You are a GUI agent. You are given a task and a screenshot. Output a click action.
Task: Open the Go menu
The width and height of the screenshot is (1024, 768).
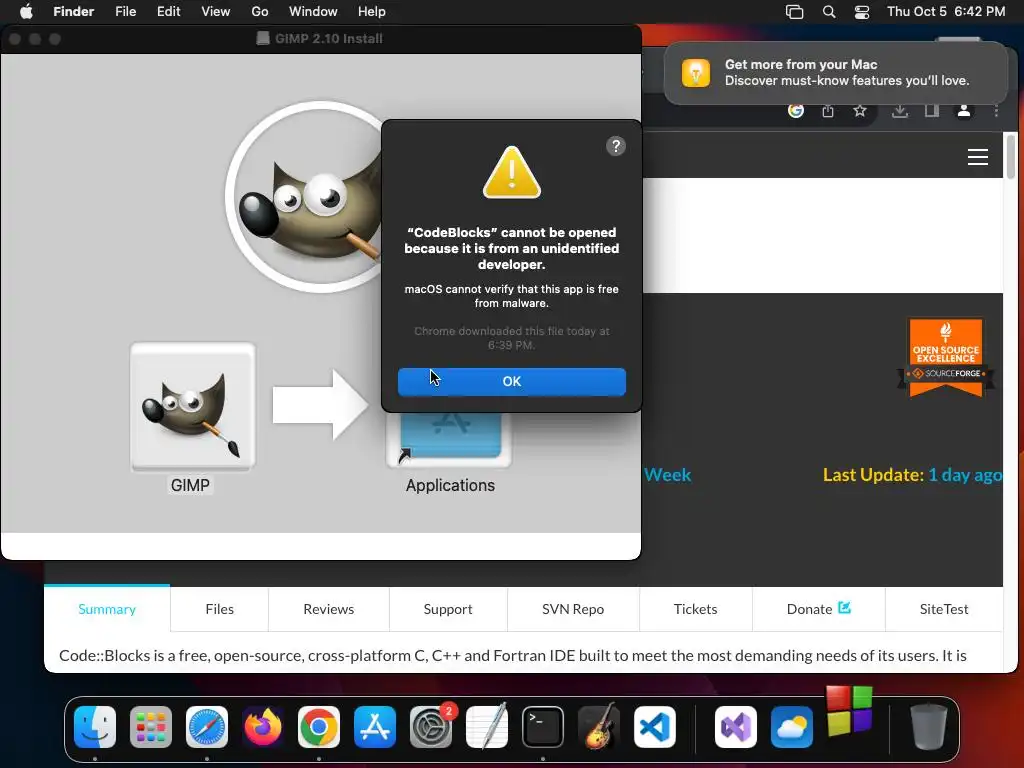[260, 12]
